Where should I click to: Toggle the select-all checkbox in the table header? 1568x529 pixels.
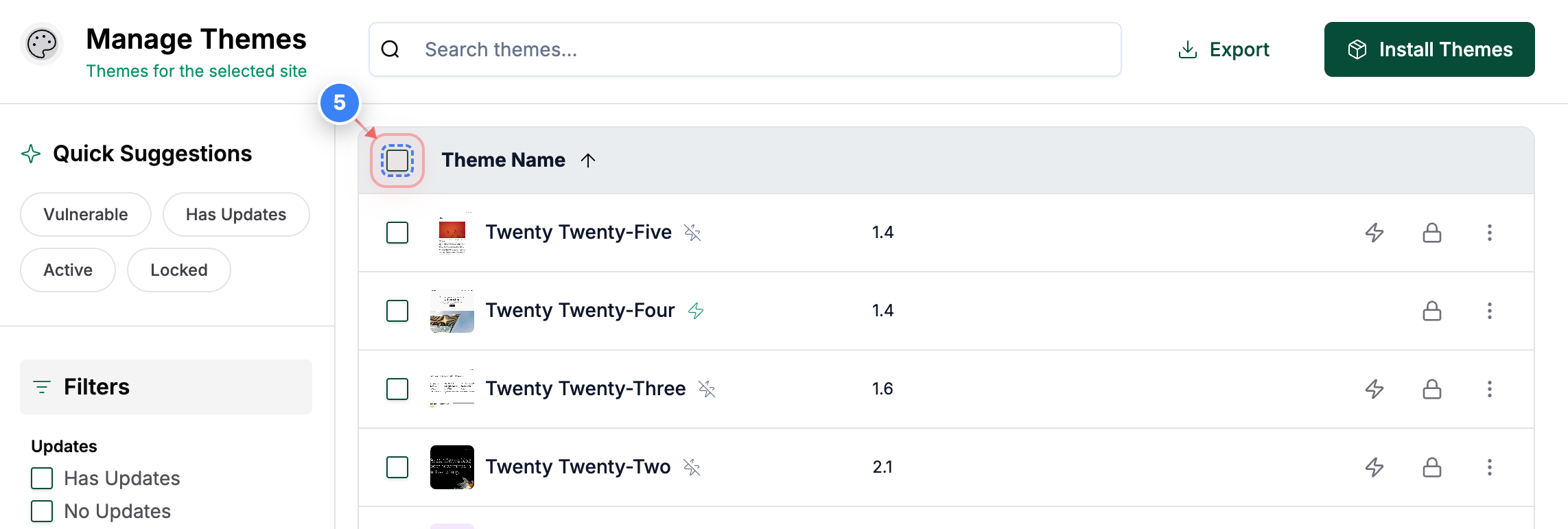point(397,161)
